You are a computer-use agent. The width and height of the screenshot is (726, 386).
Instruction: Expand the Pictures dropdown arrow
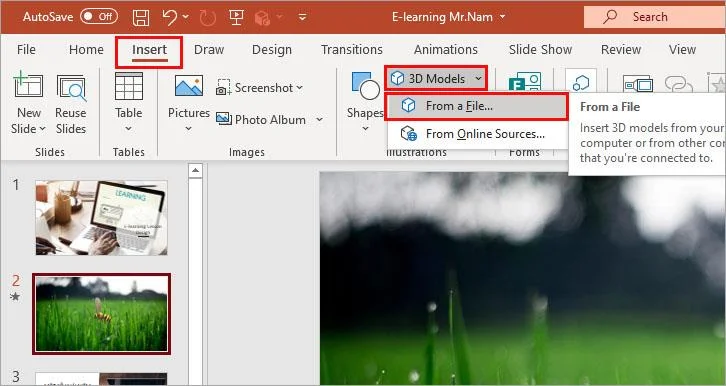click(x=188, y=129)
